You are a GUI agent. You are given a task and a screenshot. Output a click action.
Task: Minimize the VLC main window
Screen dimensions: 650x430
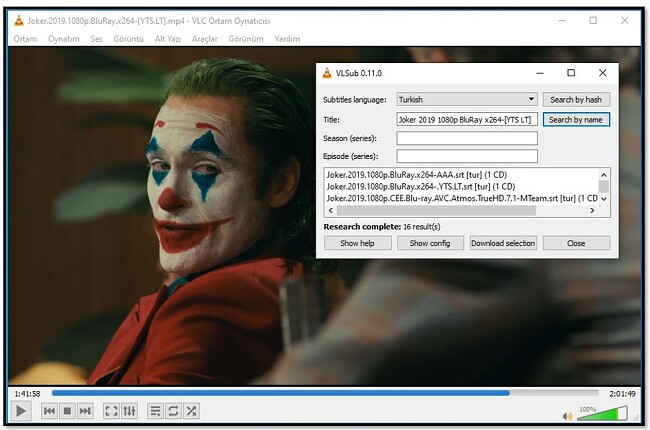562,20
